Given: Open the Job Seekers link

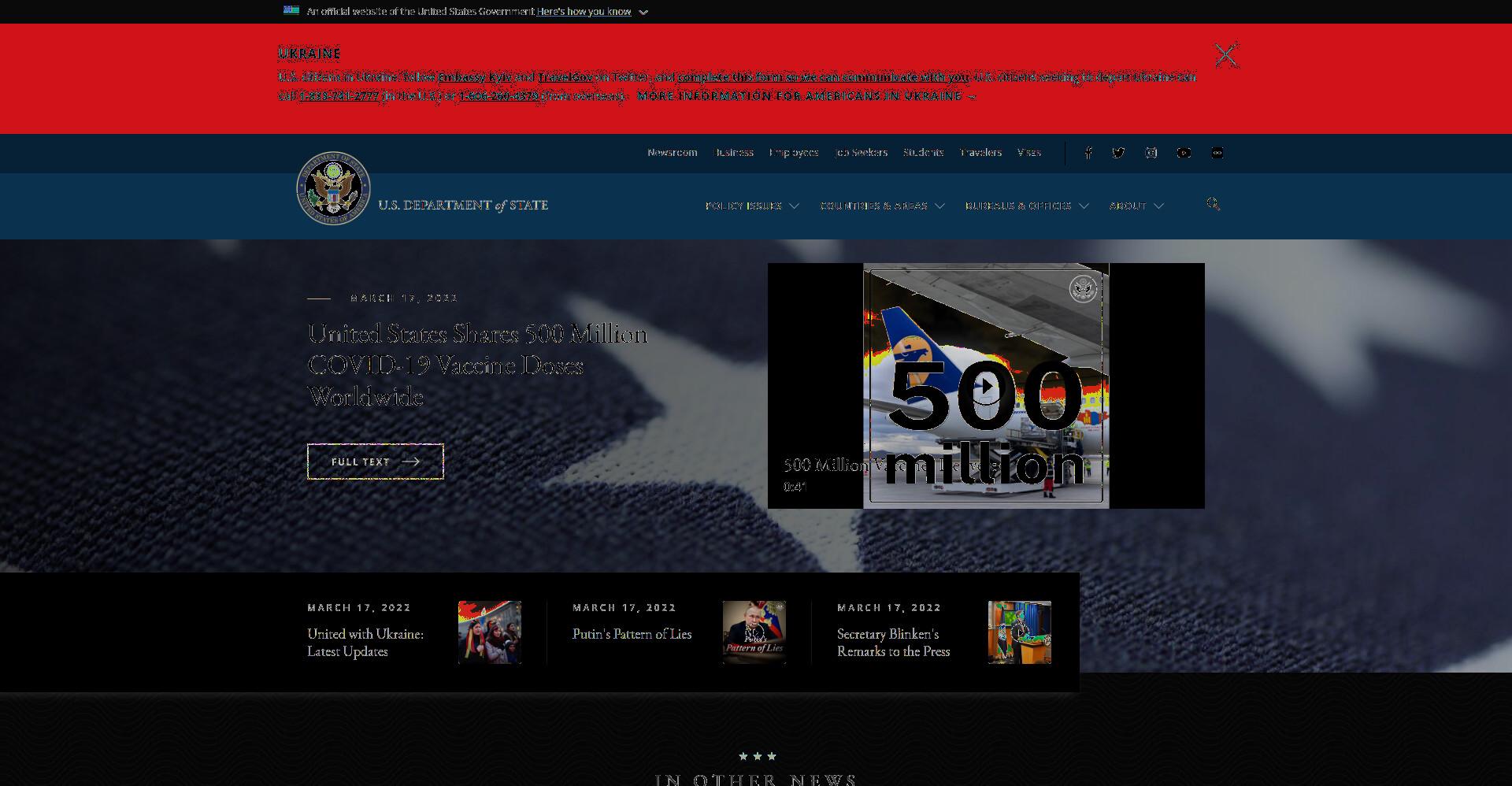Looking at the screenshot, I should point(861,153).
